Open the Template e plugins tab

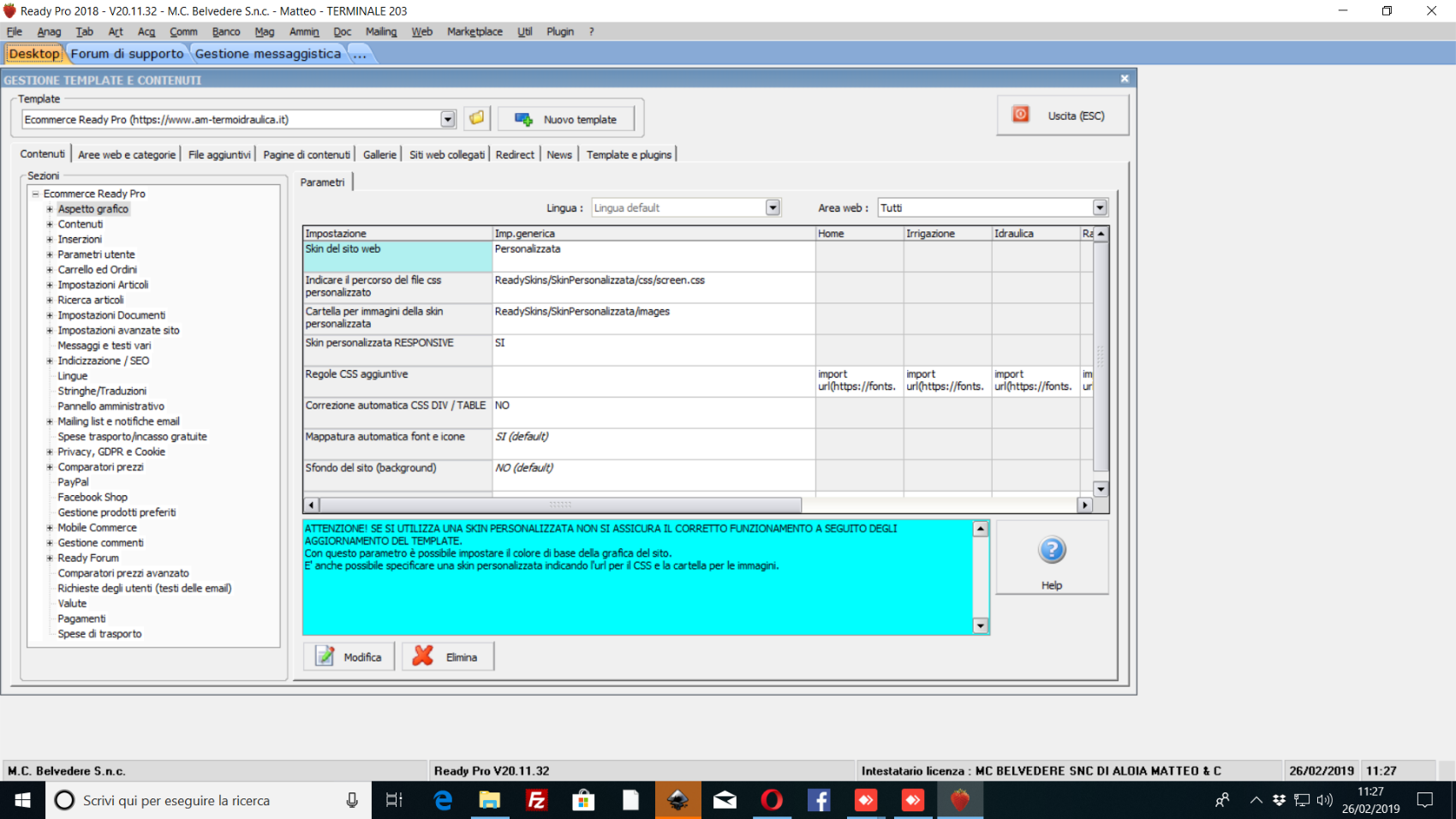tap(629, 155)
